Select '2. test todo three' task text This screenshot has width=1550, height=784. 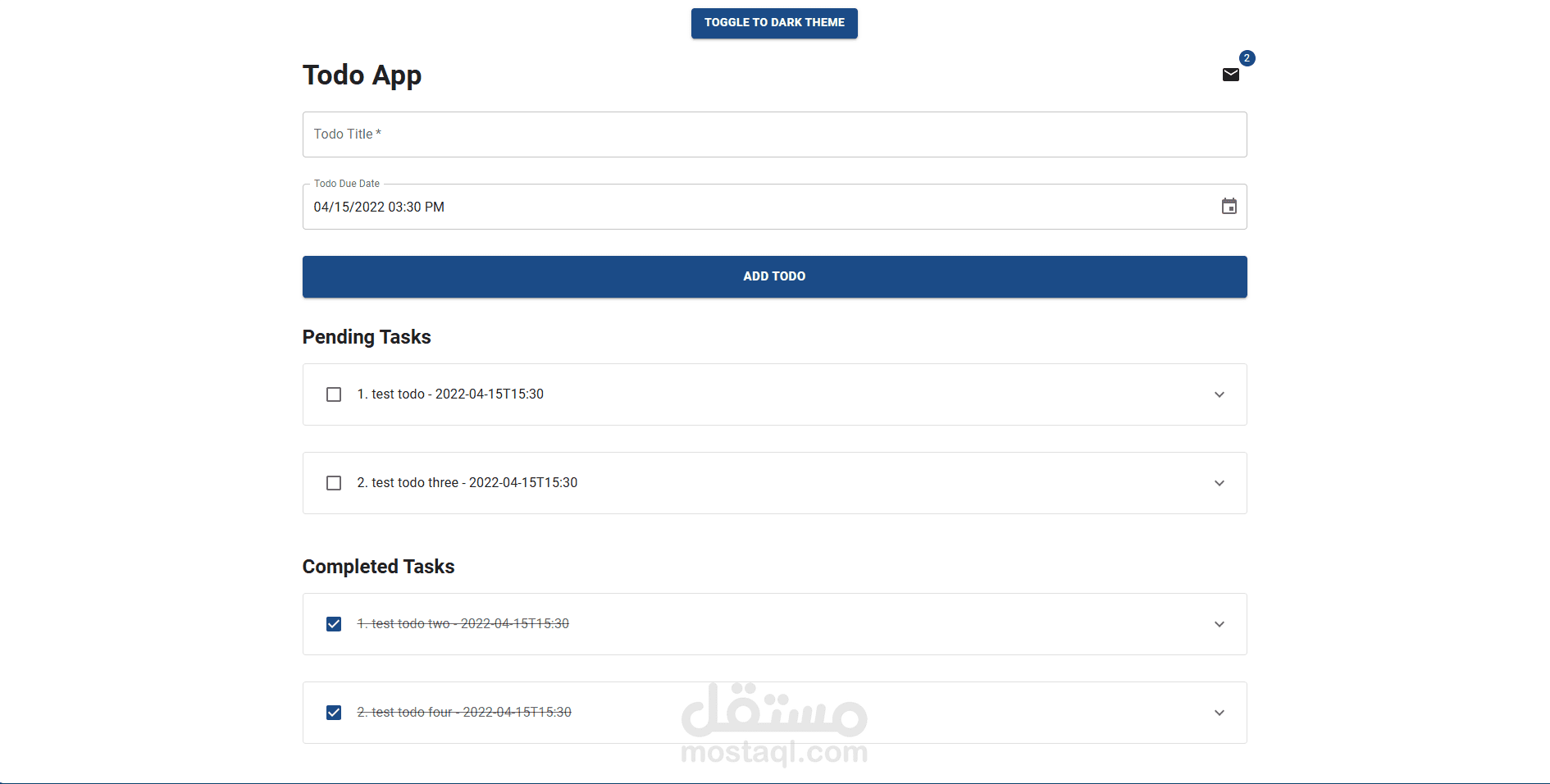click(467, 483)
